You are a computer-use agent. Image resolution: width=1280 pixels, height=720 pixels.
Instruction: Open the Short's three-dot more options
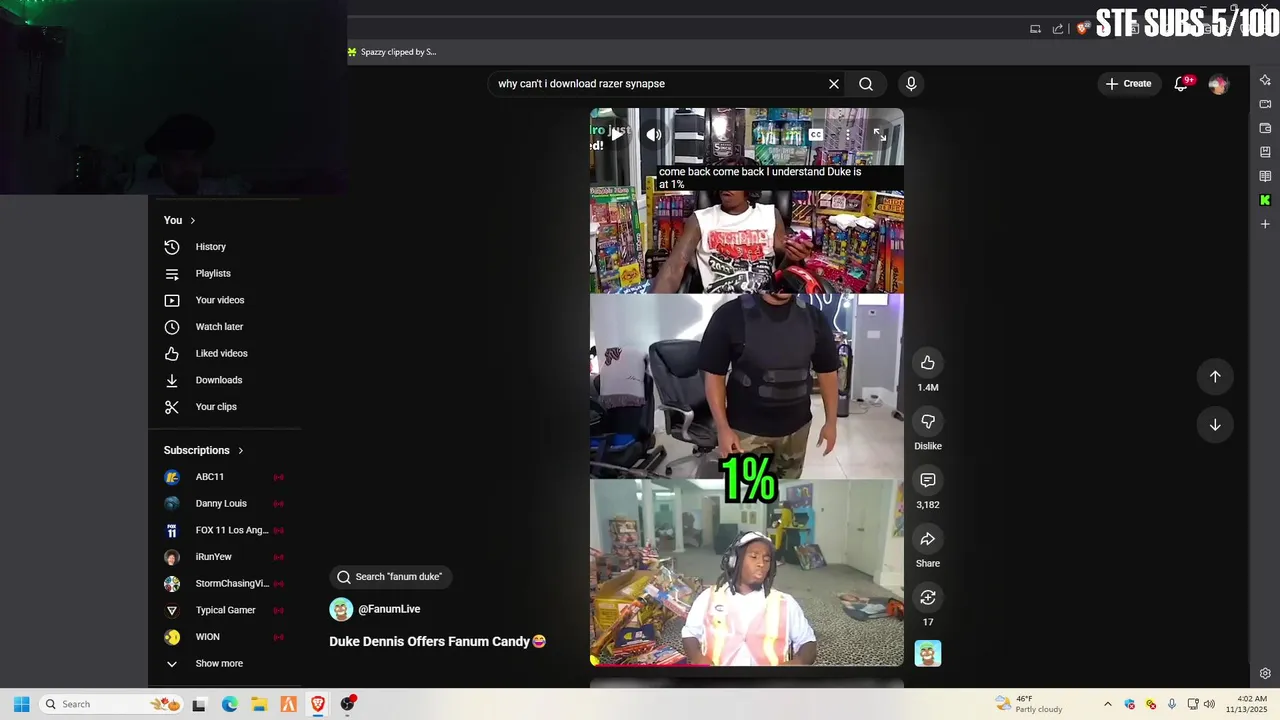click(848, 134)
